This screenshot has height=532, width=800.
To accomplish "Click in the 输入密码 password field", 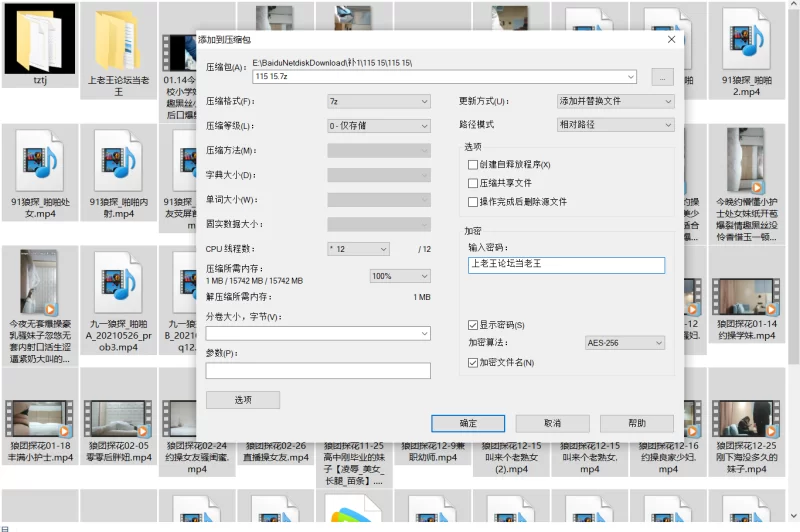I will [566, 265].
